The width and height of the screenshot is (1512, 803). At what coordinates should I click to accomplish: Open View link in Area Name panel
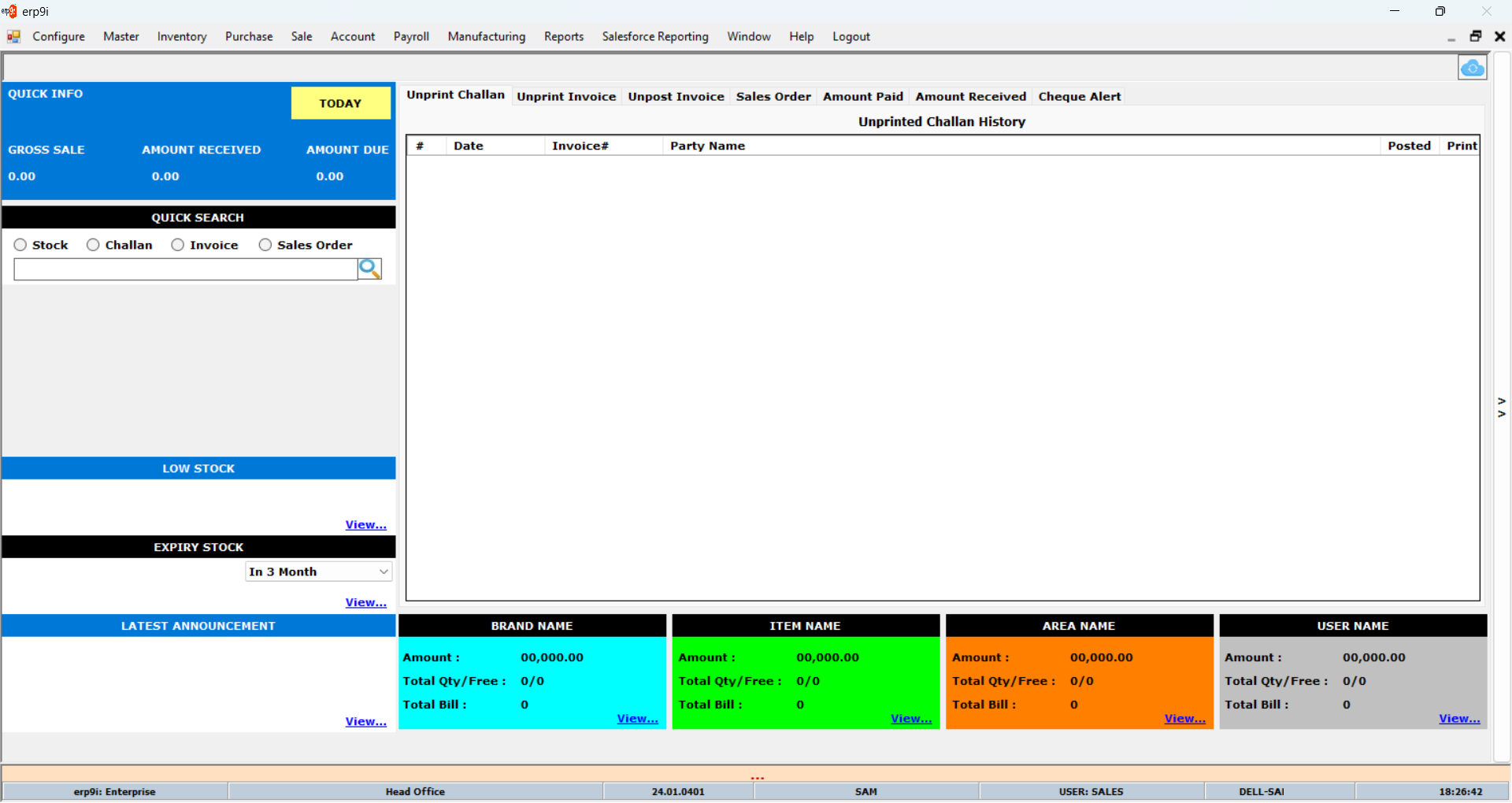pos(1184,719)
